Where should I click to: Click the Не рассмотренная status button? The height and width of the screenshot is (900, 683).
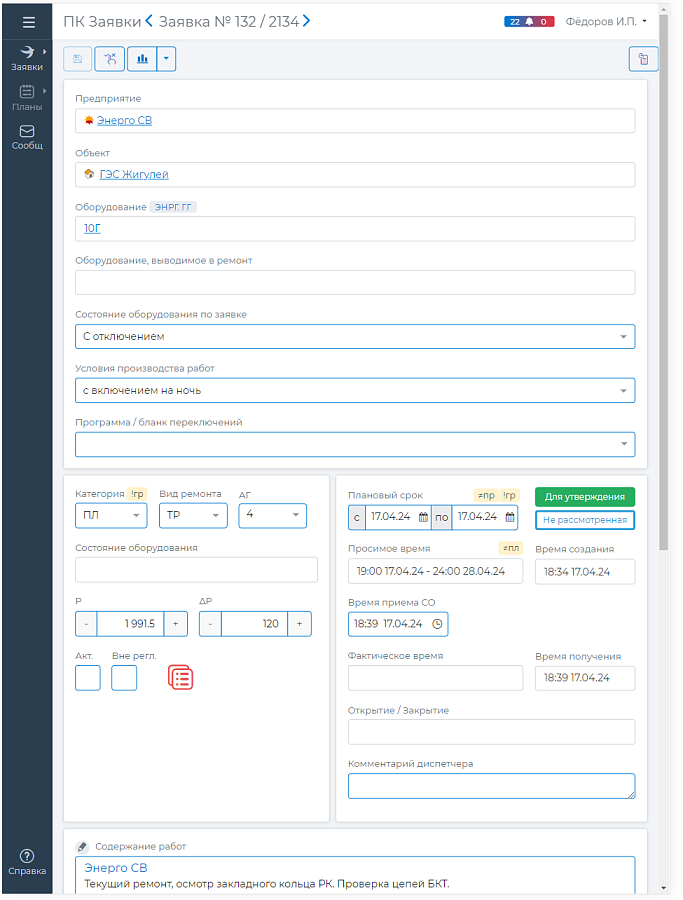point(584,519)
